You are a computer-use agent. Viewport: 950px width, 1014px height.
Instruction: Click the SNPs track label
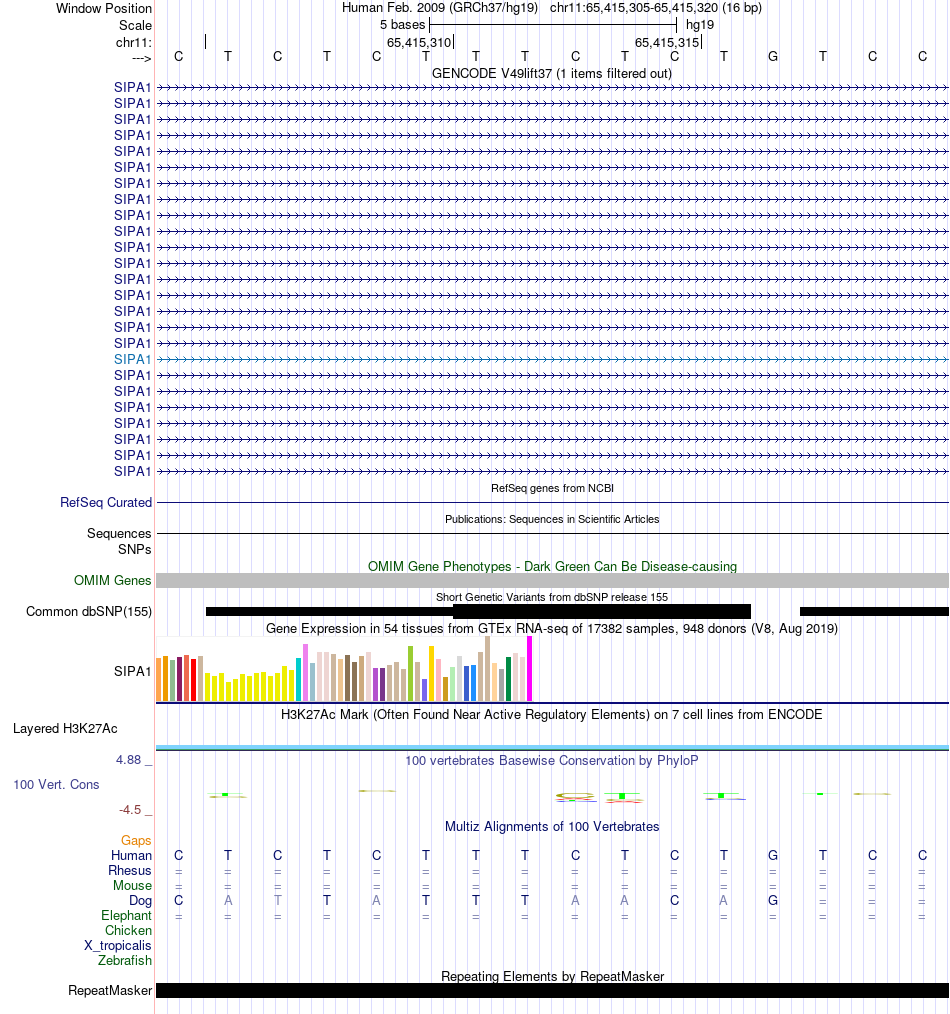pos(135,550)
